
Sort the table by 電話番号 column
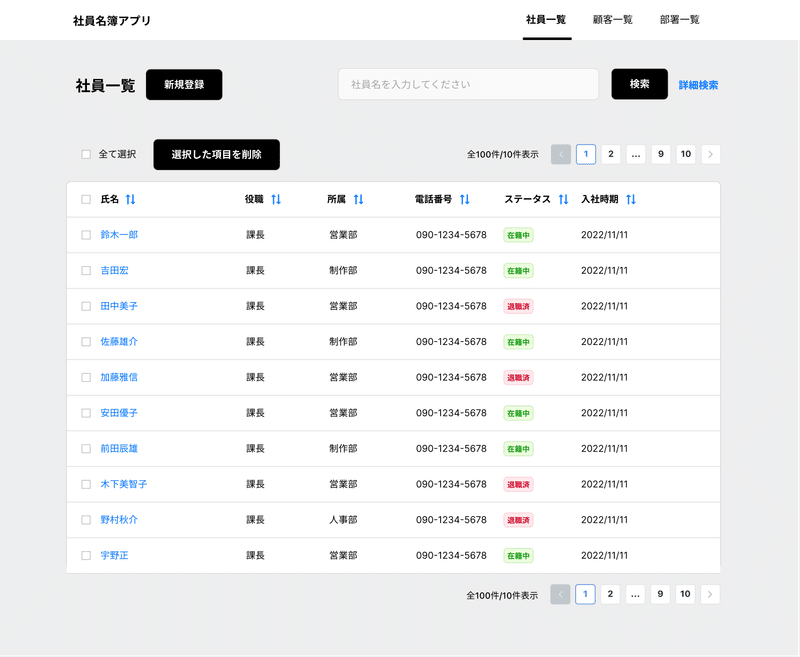pyautogui.click(x=465, y=199)
